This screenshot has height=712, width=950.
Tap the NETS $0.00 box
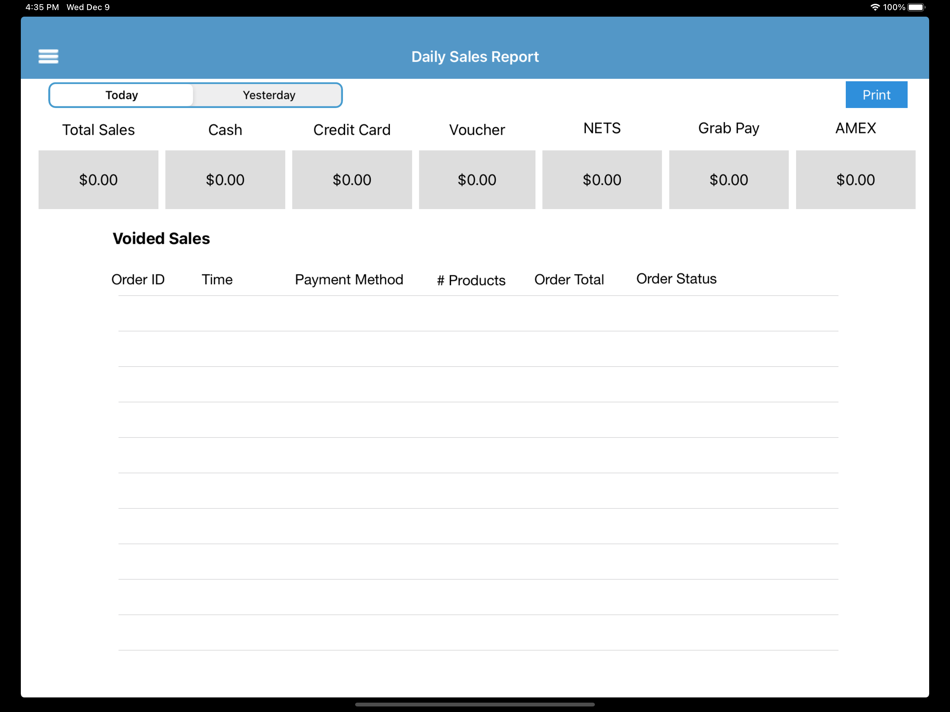(x=602, y=180)
